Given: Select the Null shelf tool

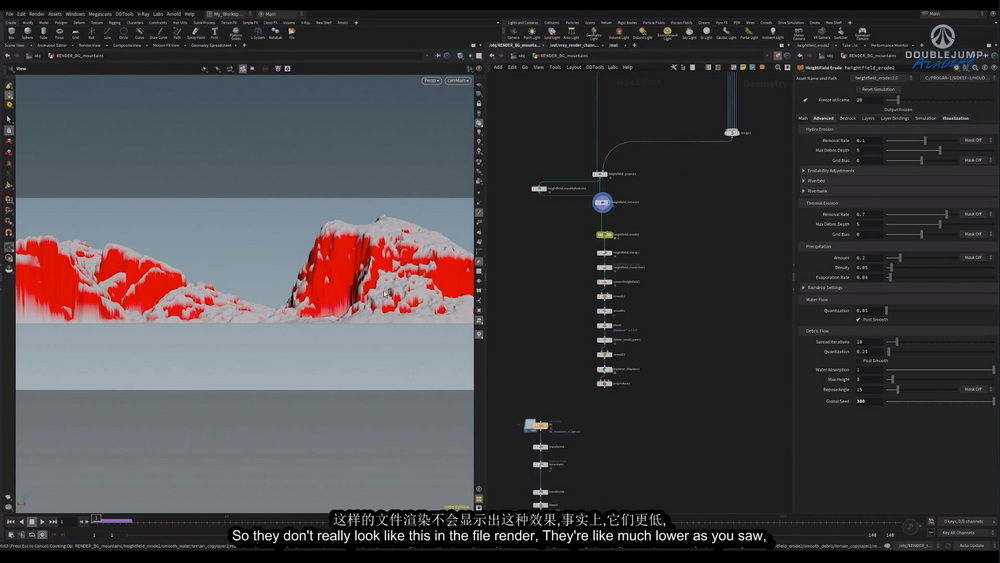Looking at the screenshot, I should tap(91, 33).
